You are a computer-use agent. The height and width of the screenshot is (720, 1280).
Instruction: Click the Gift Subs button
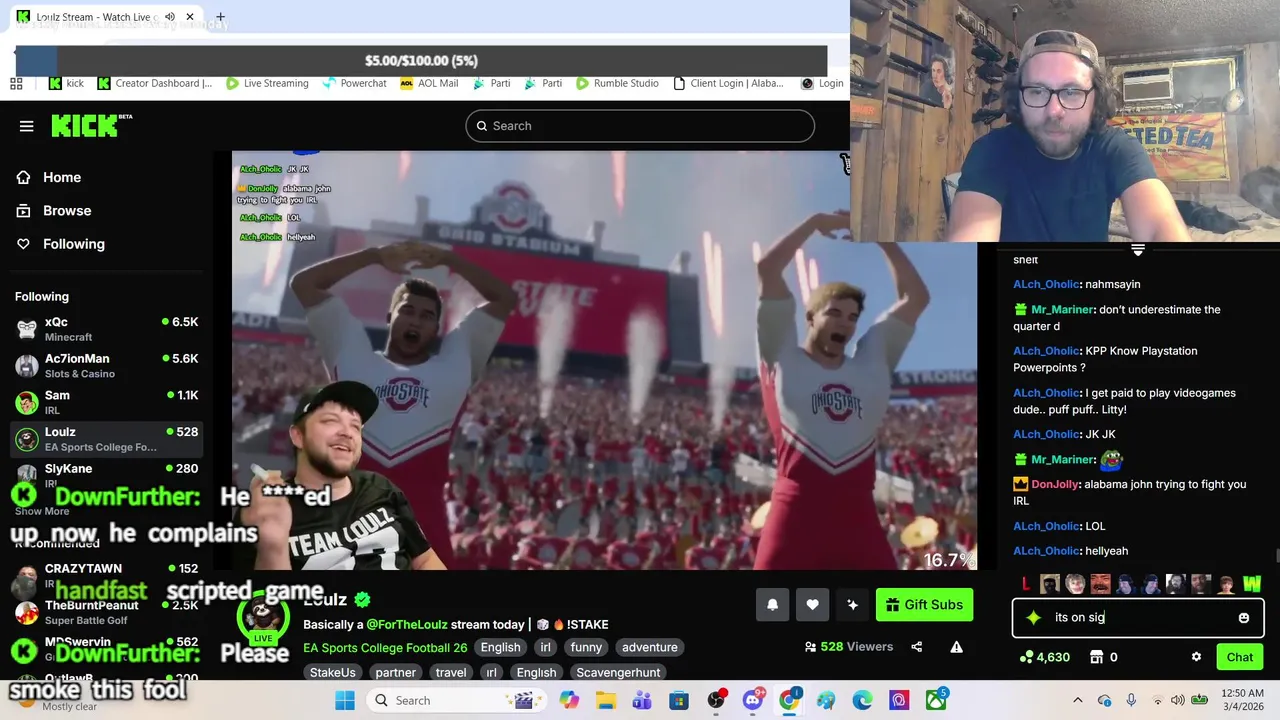[924, 604]
